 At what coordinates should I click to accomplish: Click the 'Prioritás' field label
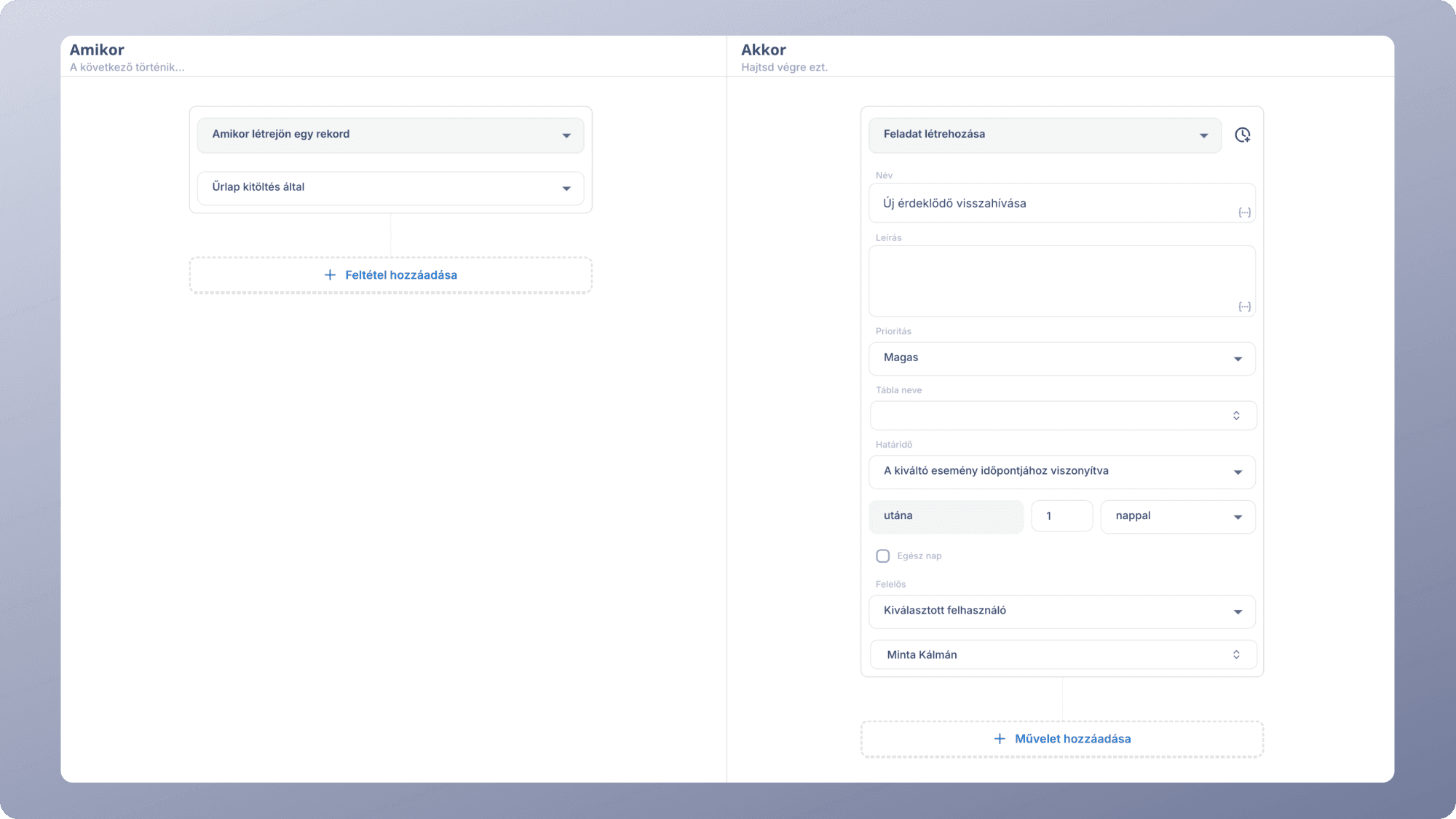click(893, 331)
